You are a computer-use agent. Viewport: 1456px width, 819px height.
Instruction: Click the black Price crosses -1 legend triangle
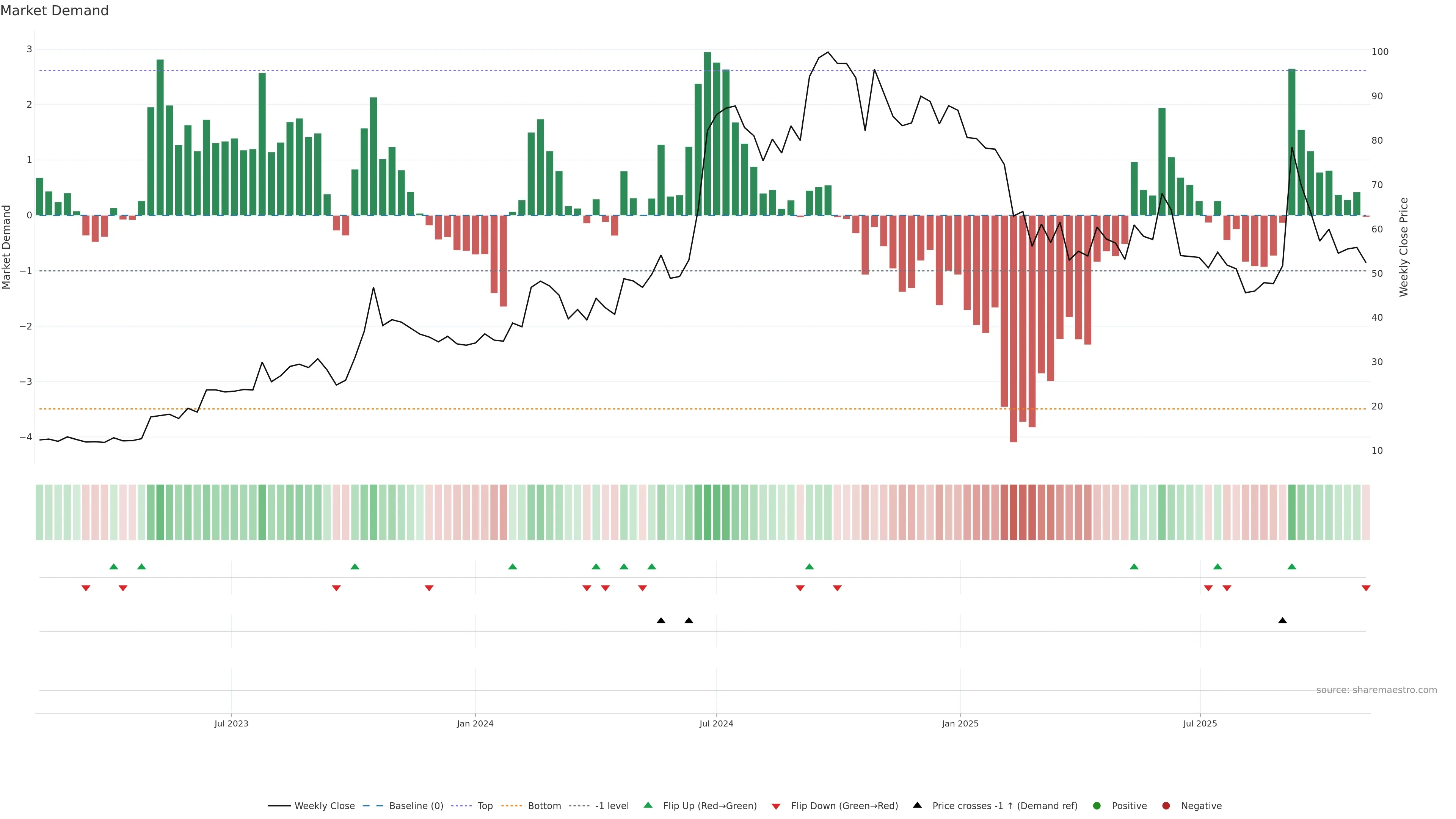coord(917,805)
